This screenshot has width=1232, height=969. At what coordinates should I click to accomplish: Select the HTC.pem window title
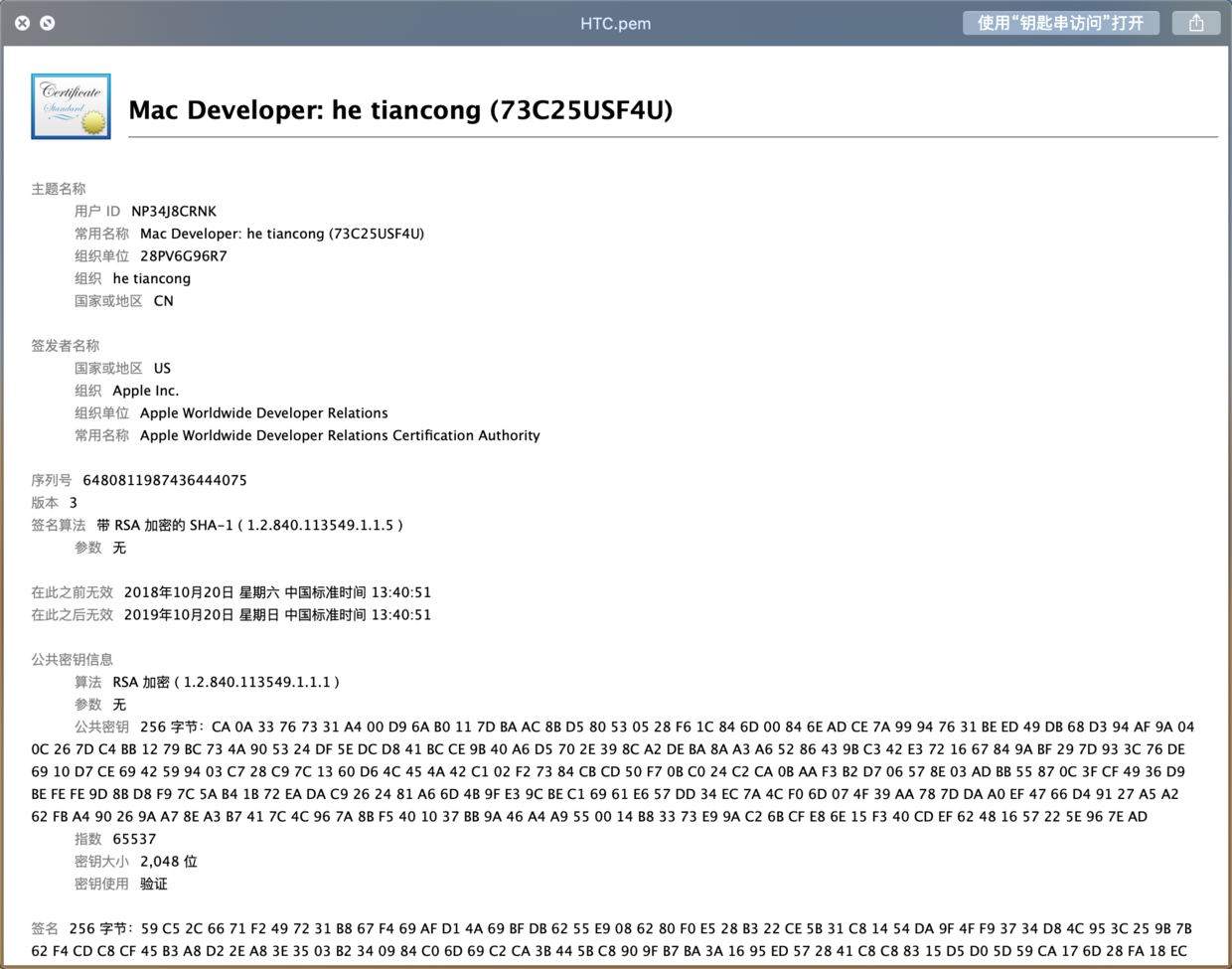(615, 22)
